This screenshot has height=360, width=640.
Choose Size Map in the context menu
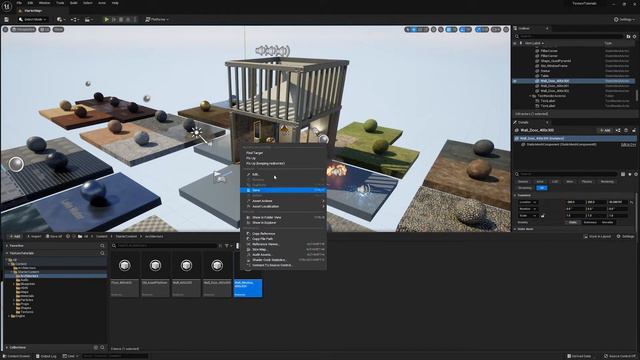(283, 249)
